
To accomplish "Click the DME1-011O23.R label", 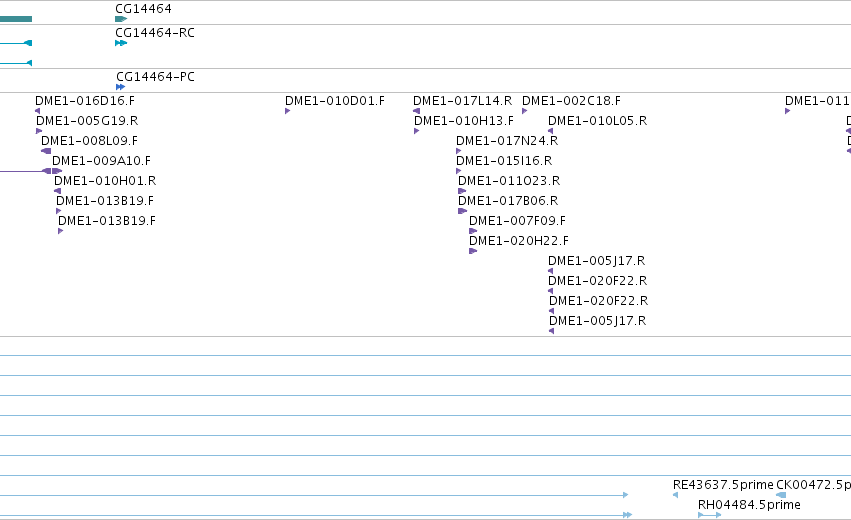I will click(509, 181).
